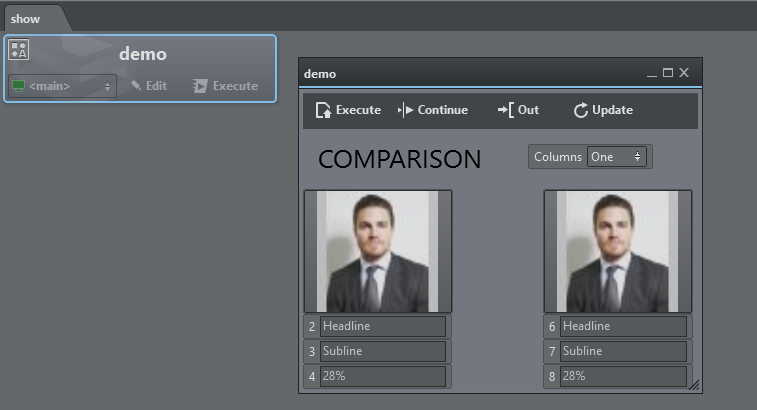Click the demo element title text
The width and height of the screenshot is (757, 410).
click(x=143, y=54)
